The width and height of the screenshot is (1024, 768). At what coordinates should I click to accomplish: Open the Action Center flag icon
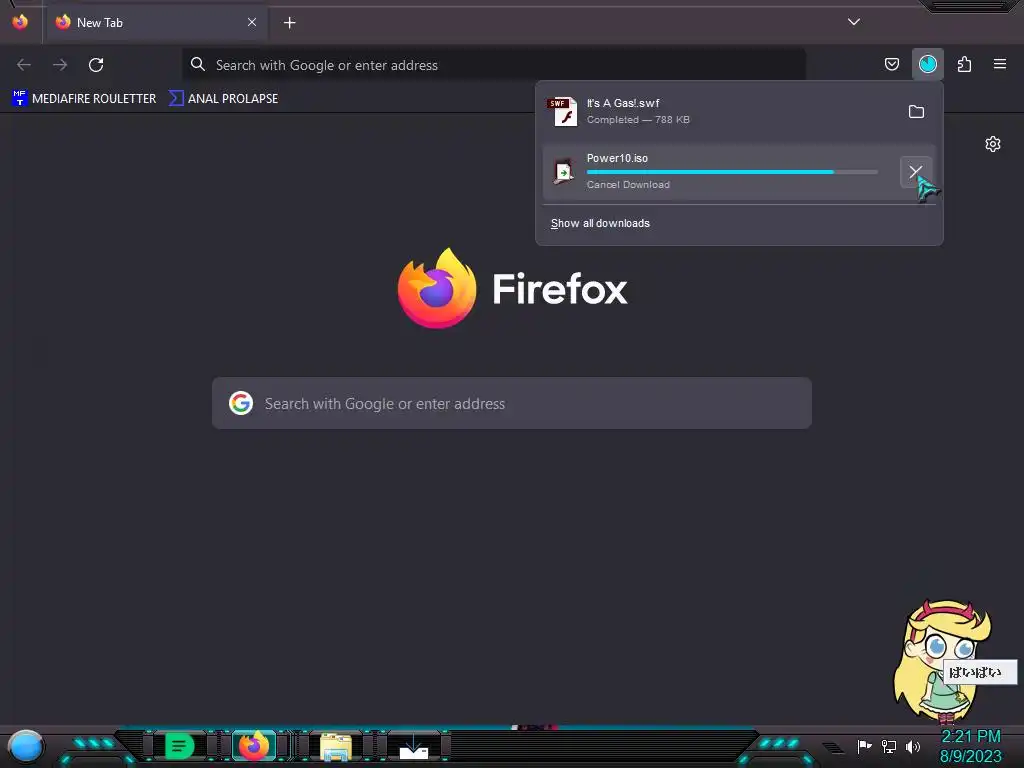864,746
